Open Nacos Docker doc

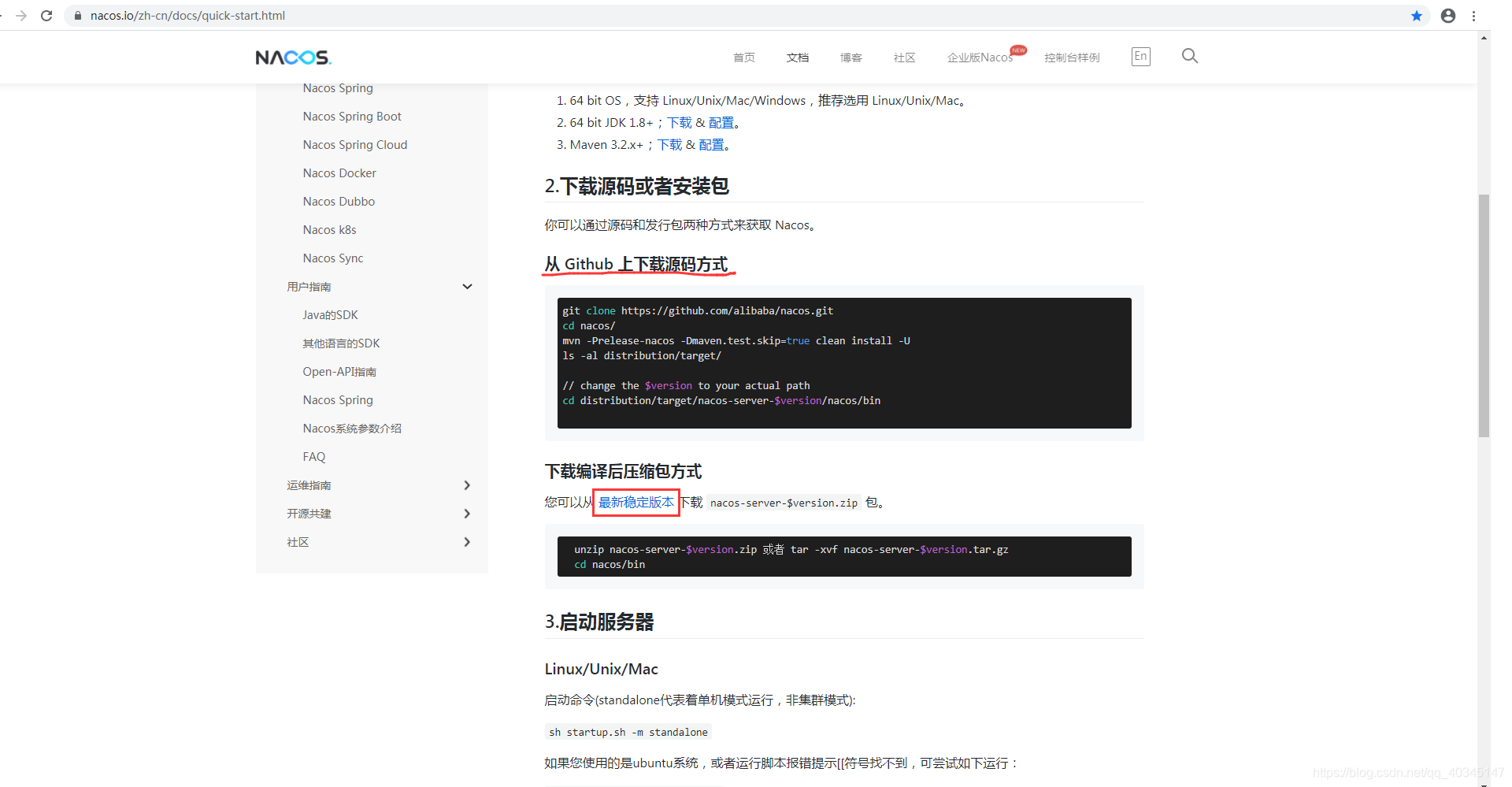[339, 173]
